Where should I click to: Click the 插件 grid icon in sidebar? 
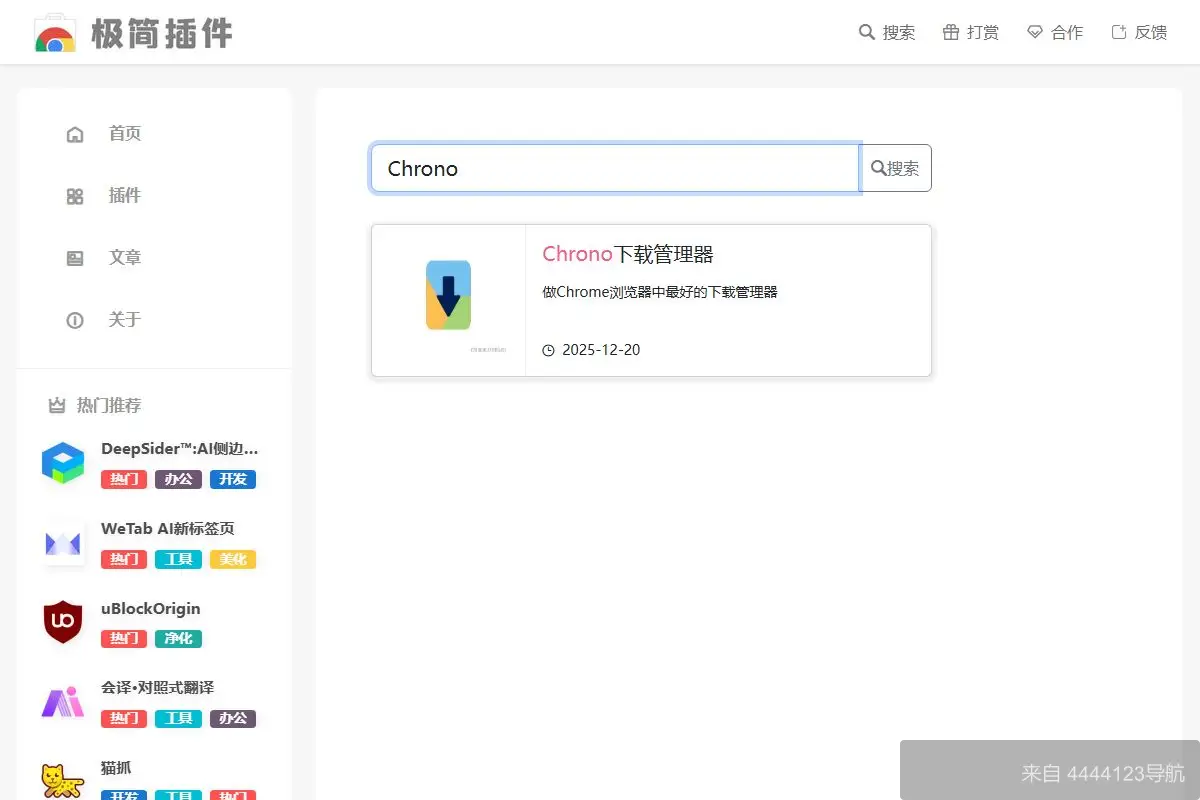coord(74,195)
